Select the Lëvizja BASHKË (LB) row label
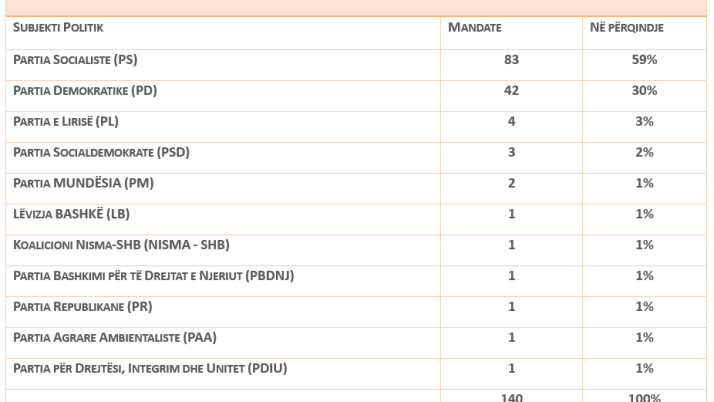The height and width of the screenshot is (402, 714). click(71, 213)
